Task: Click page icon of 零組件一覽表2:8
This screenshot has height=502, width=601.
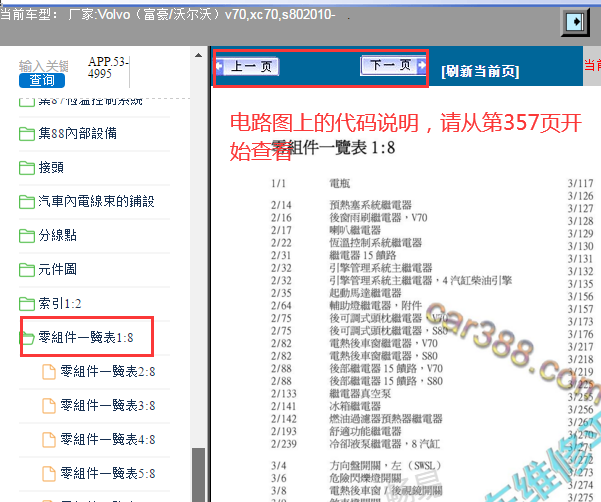Action: tap(49, 372)
